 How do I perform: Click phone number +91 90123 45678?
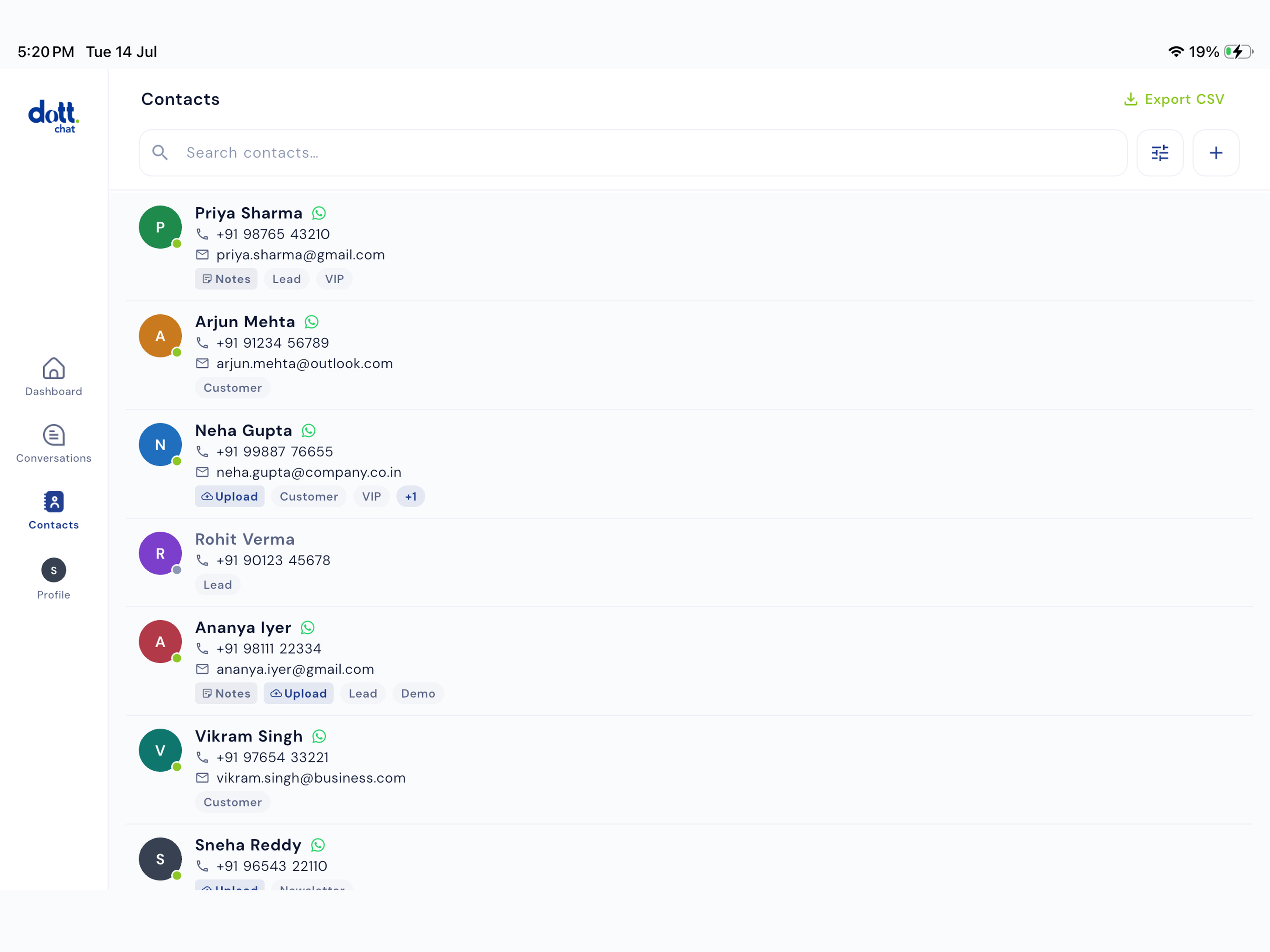click(273, 561)
